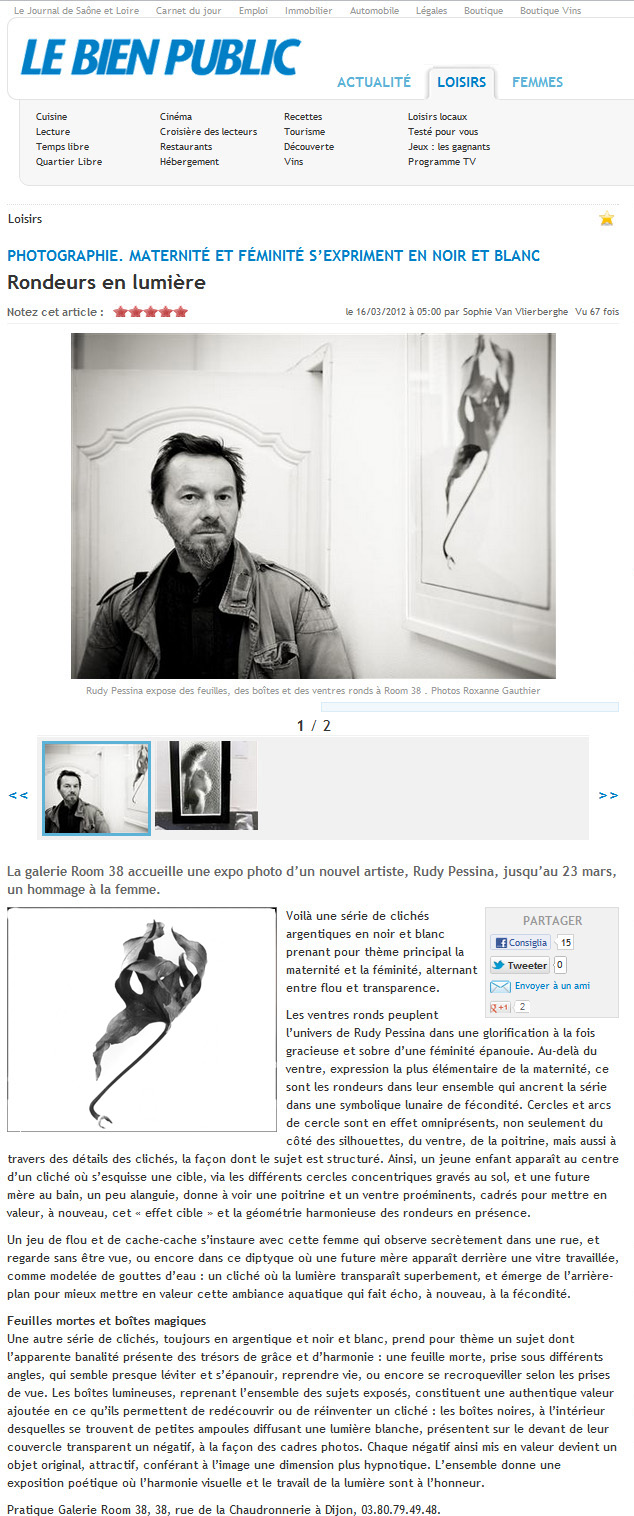Open the Restaurants section link
The width and height of the screenshot is (634, 1516).
pyautogui.click(x=186, y=147)
